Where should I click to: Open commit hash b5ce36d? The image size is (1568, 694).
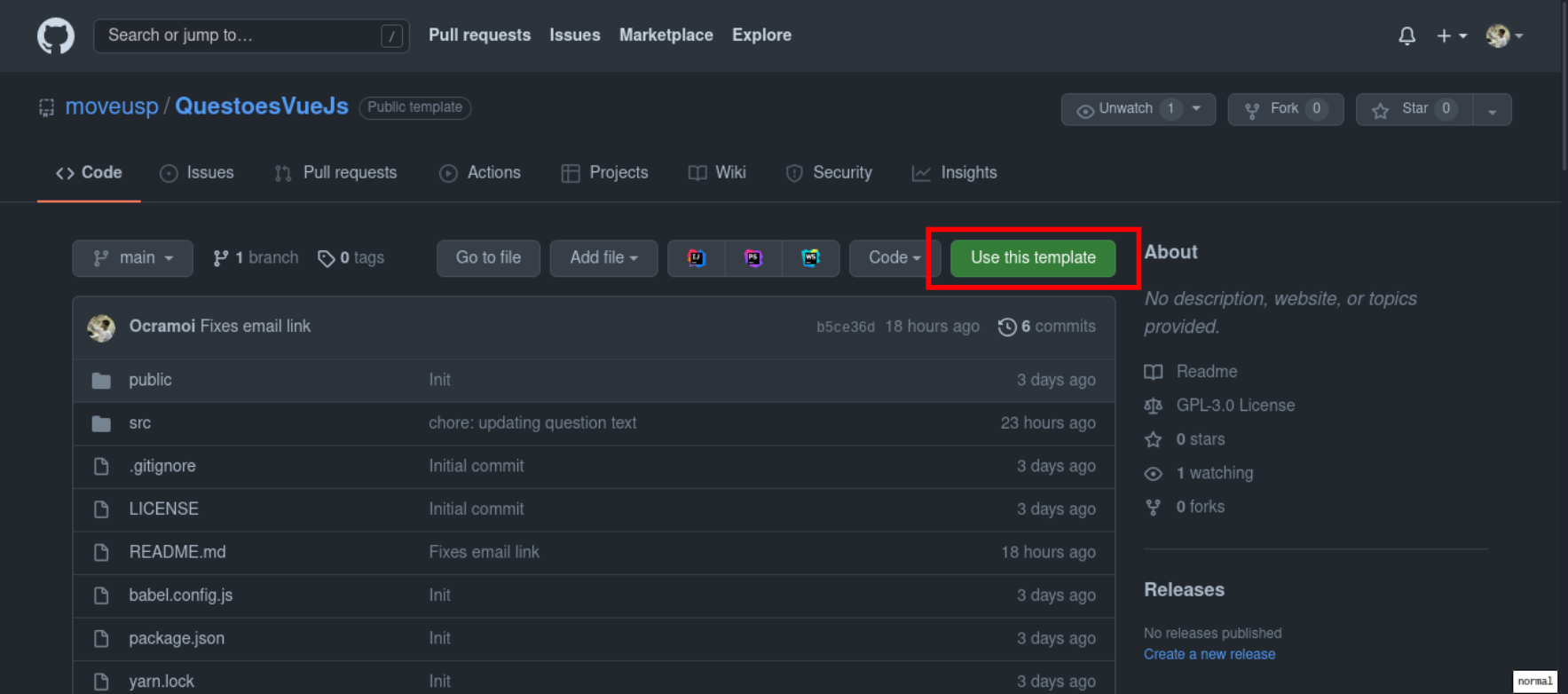click(846, 327)
